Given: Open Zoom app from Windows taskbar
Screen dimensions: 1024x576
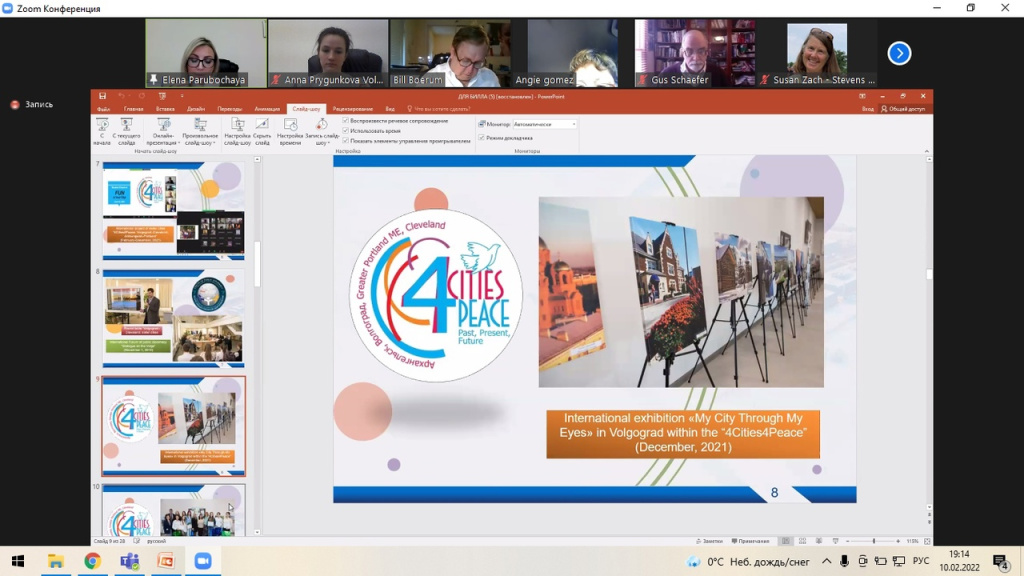Looking at the screenshot, I should point(204,561).
